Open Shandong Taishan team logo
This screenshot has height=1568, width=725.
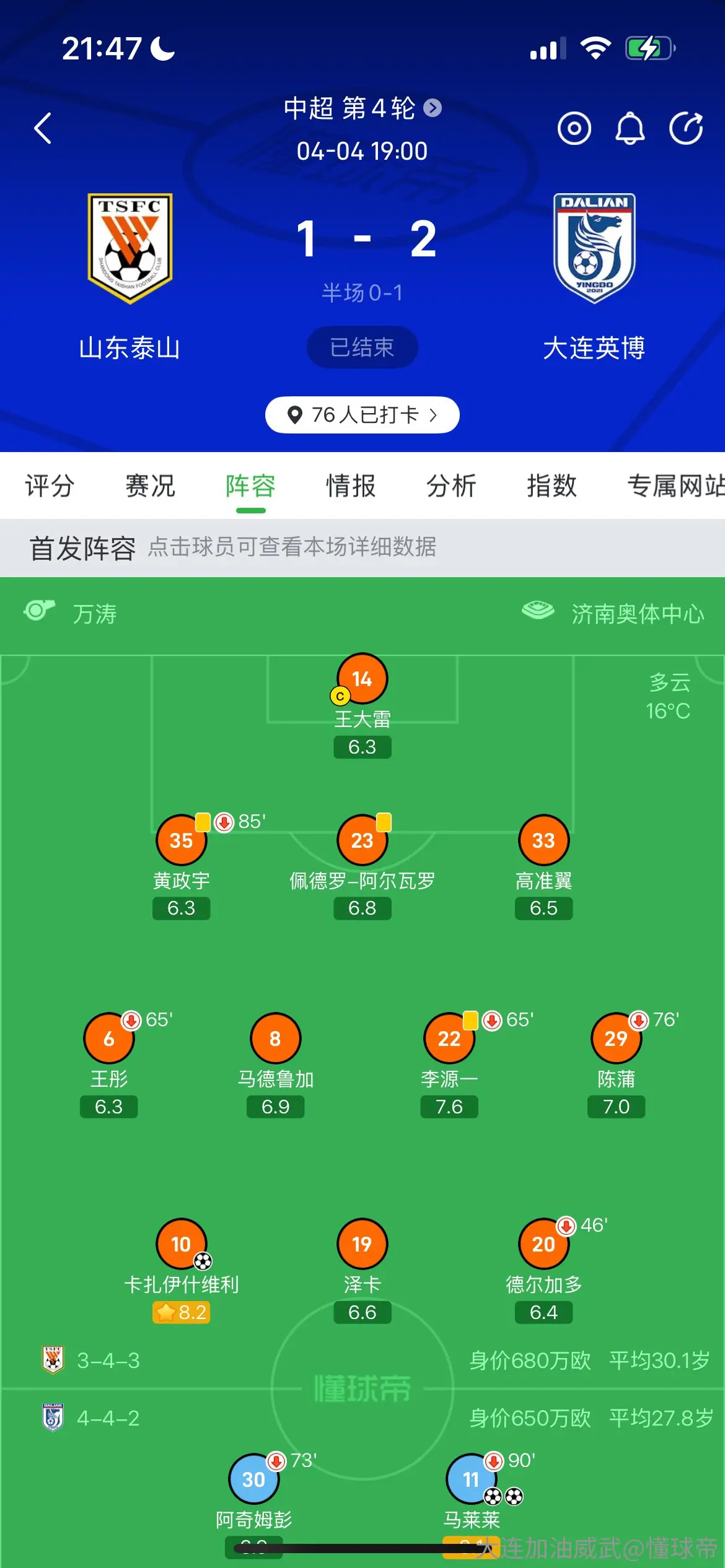(x=130, y=248)
